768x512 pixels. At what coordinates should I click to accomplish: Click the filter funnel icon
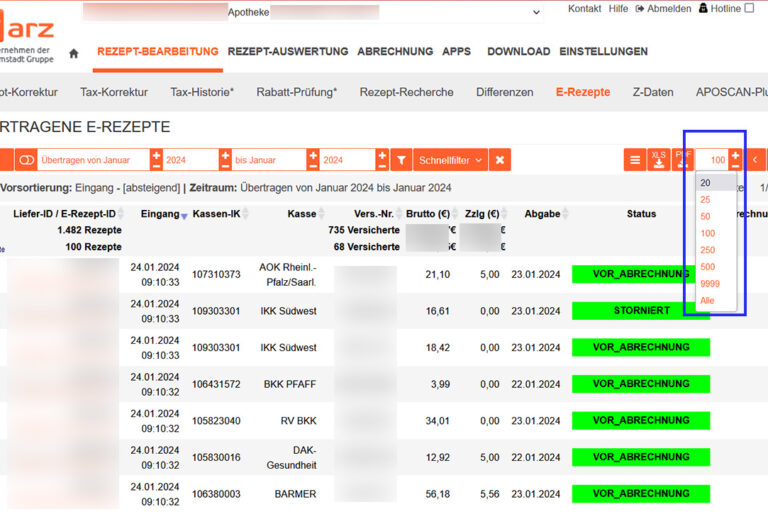[400, 160]
